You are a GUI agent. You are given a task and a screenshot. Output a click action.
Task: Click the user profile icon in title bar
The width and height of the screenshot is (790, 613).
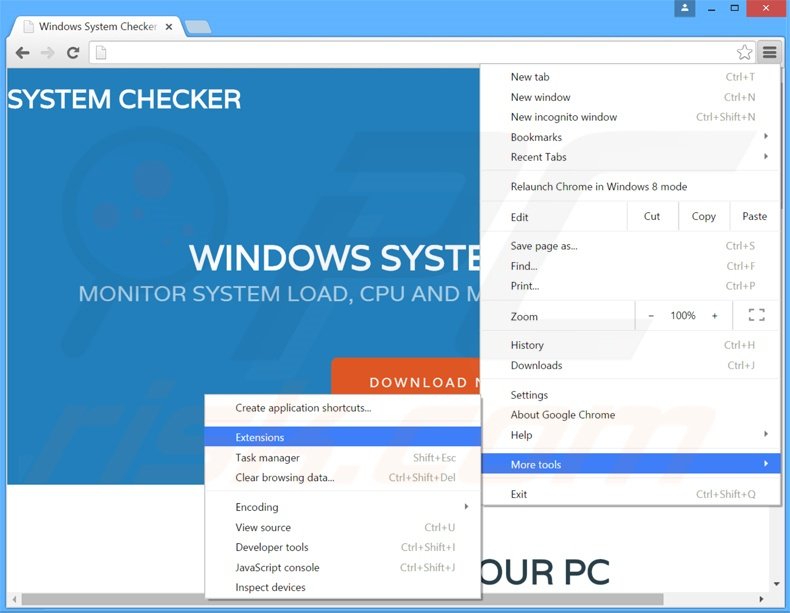click(685, 8)
